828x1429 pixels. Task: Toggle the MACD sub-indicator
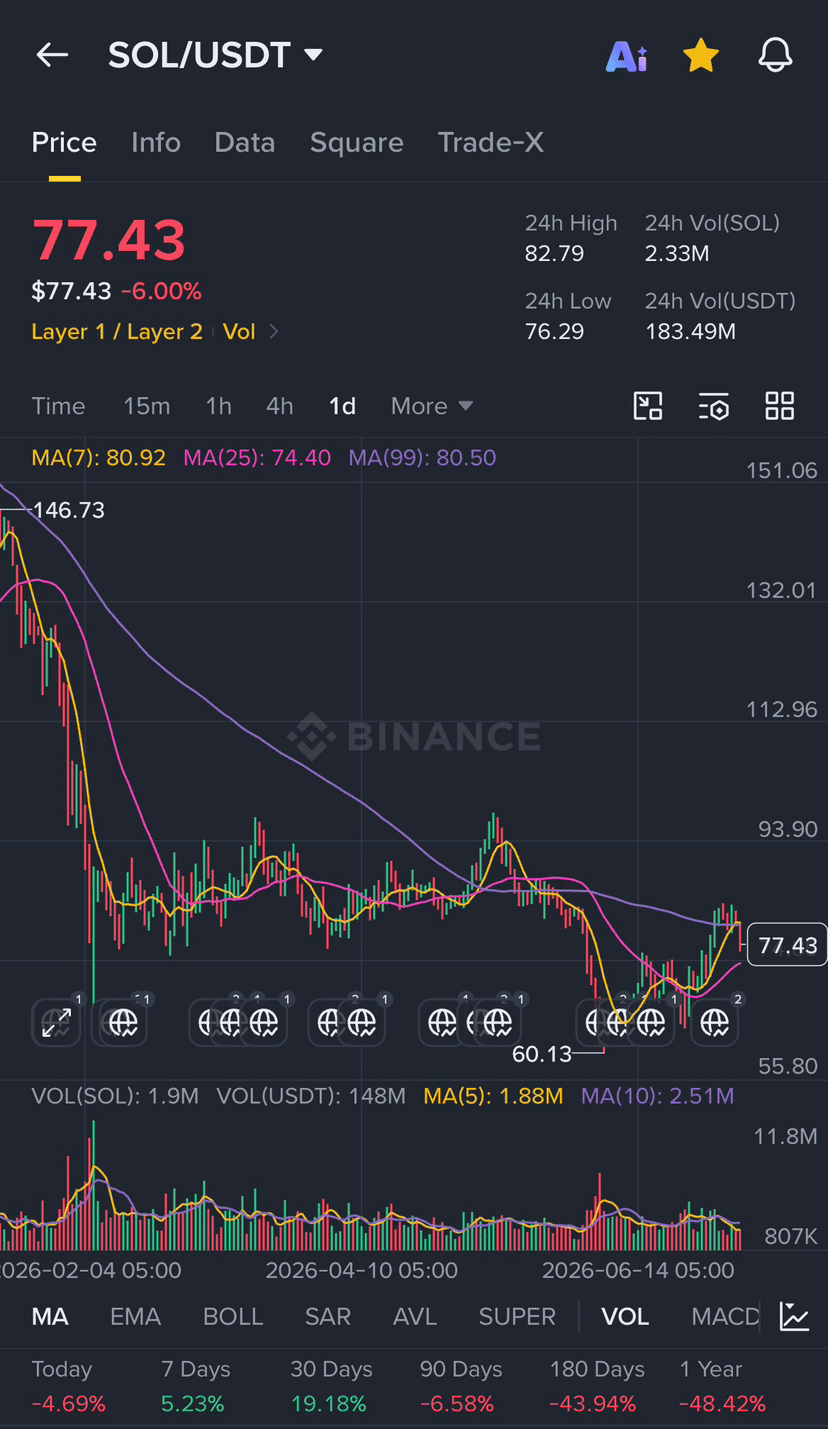pos(725,1316)
